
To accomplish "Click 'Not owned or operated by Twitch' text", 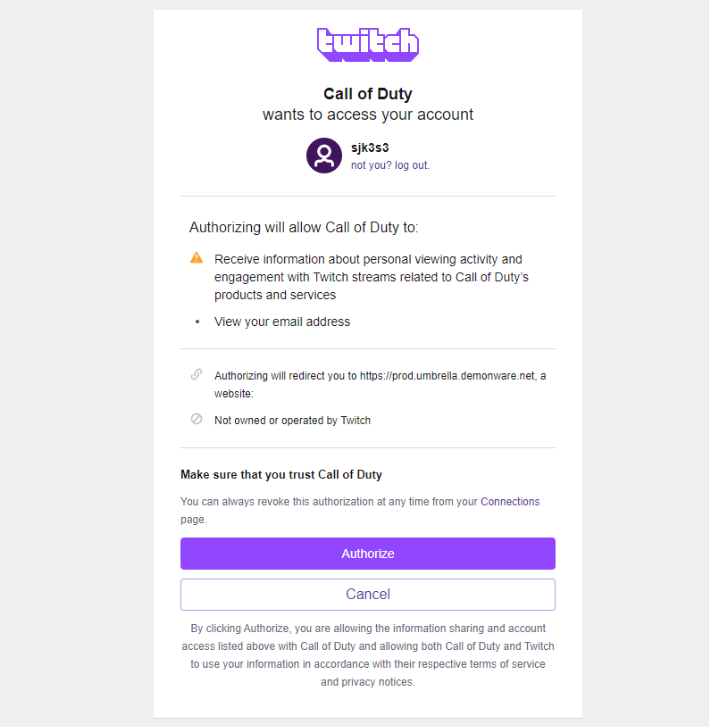I will (x=292, y=420).
